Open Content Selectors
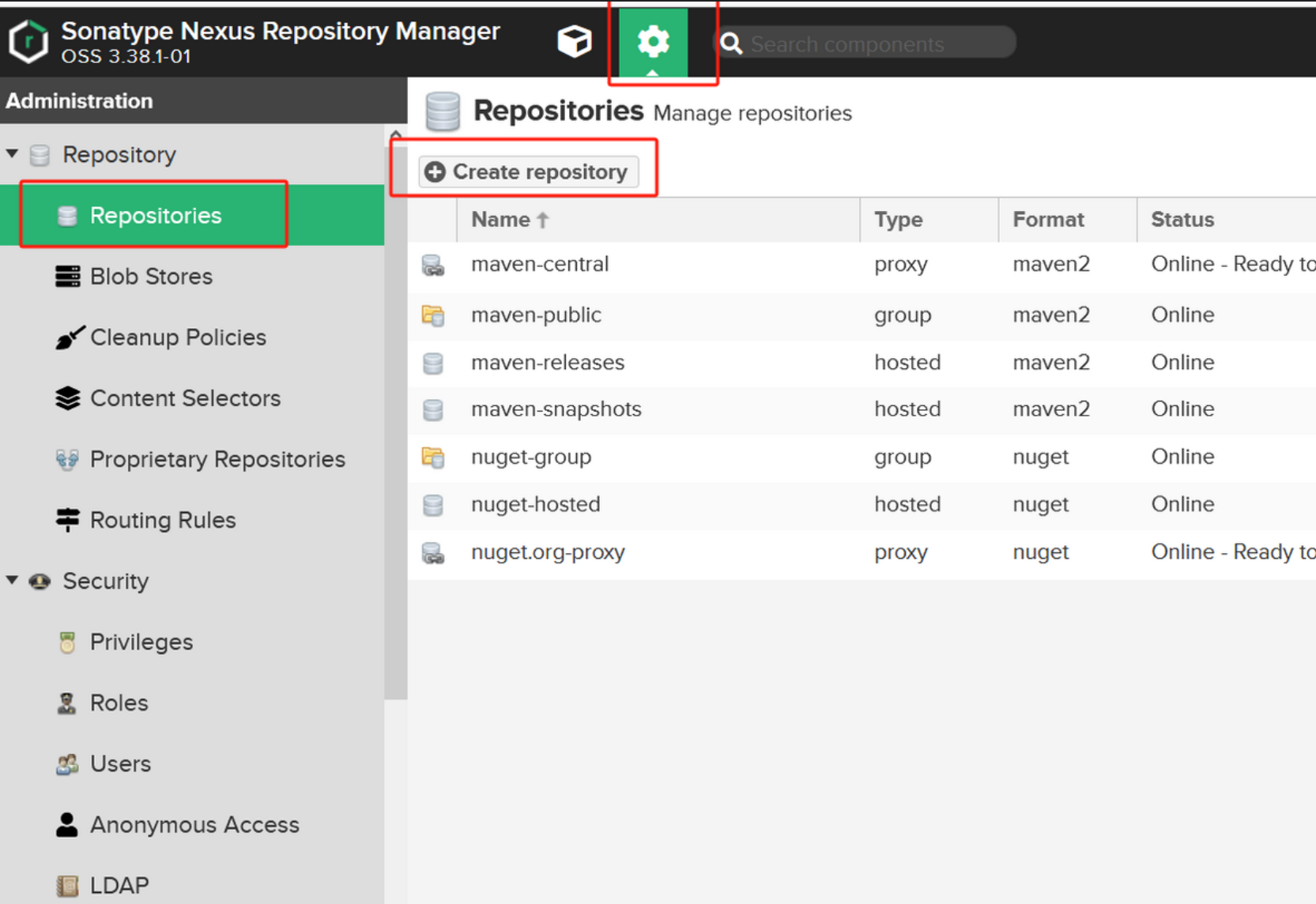This screenshot has height=904, width=1316. point(185,398)
